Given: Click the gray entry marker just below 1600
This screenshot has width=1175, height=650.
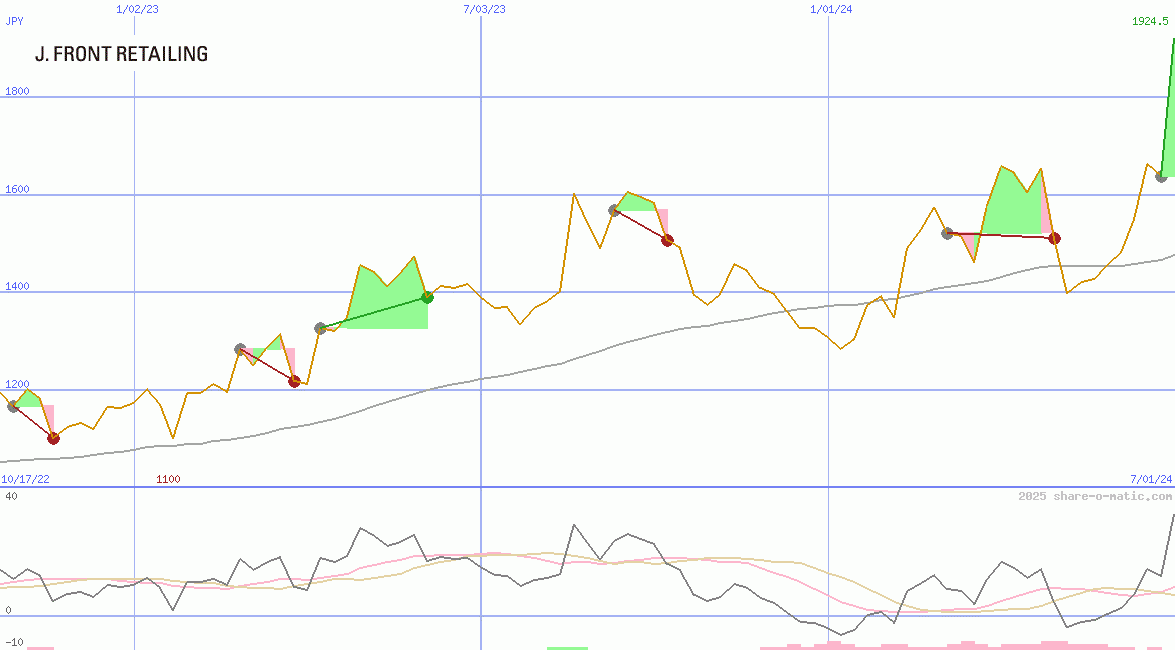Looking at the screenshot, I should point(615,210).
